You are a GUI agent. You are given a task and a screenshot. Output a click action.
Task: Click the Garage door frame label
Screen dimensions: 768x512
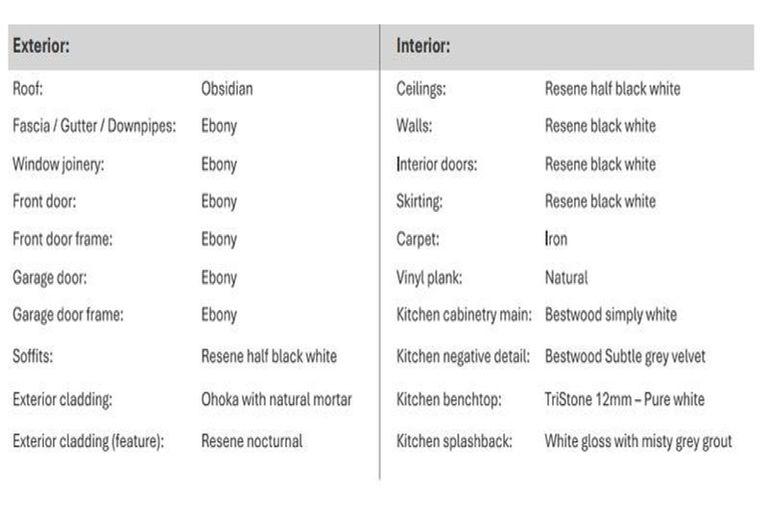pyautogui.click(x=68, y=314)
